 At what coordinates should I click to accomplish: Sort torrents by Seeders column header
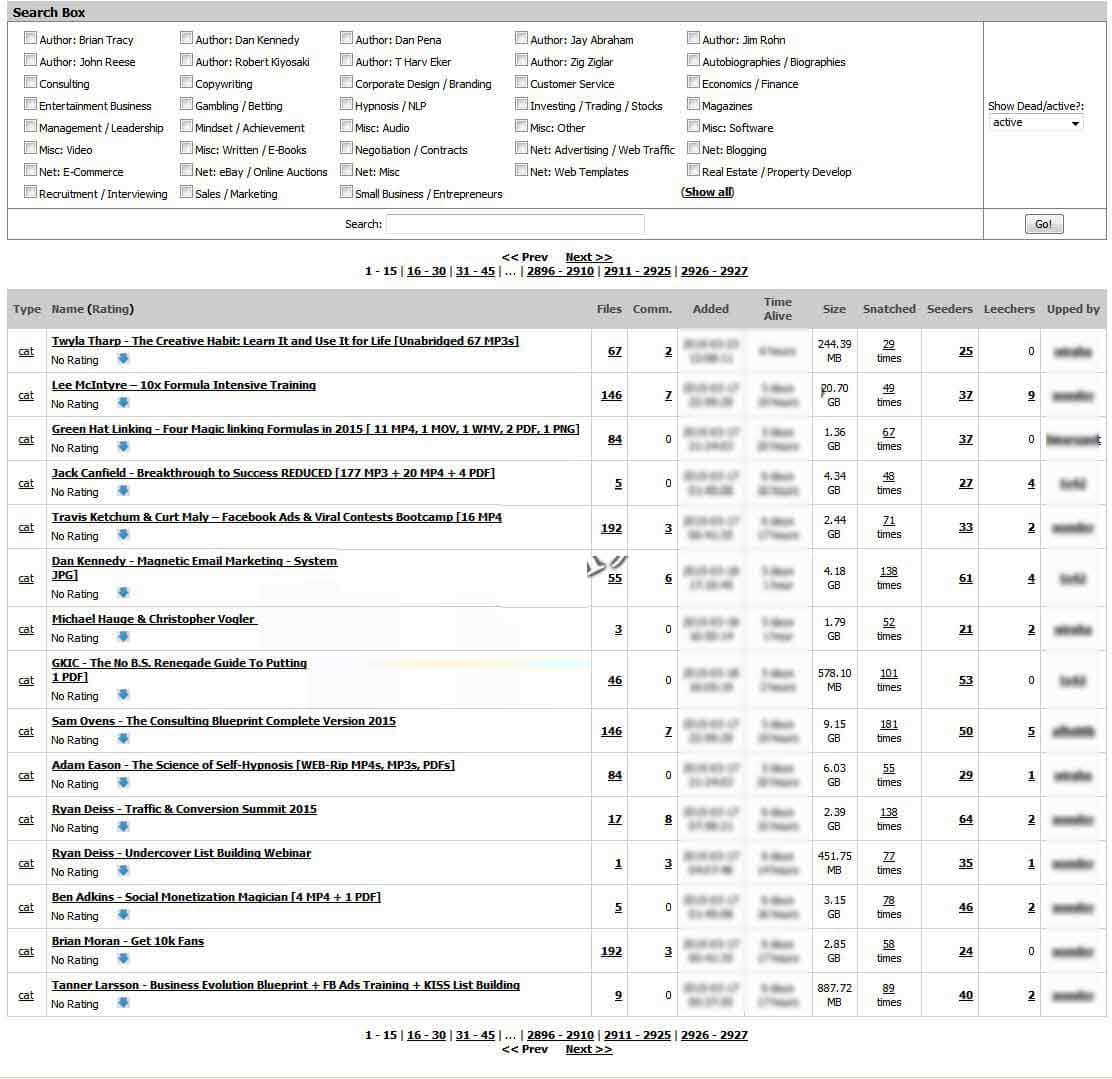(x=950, y=309)
